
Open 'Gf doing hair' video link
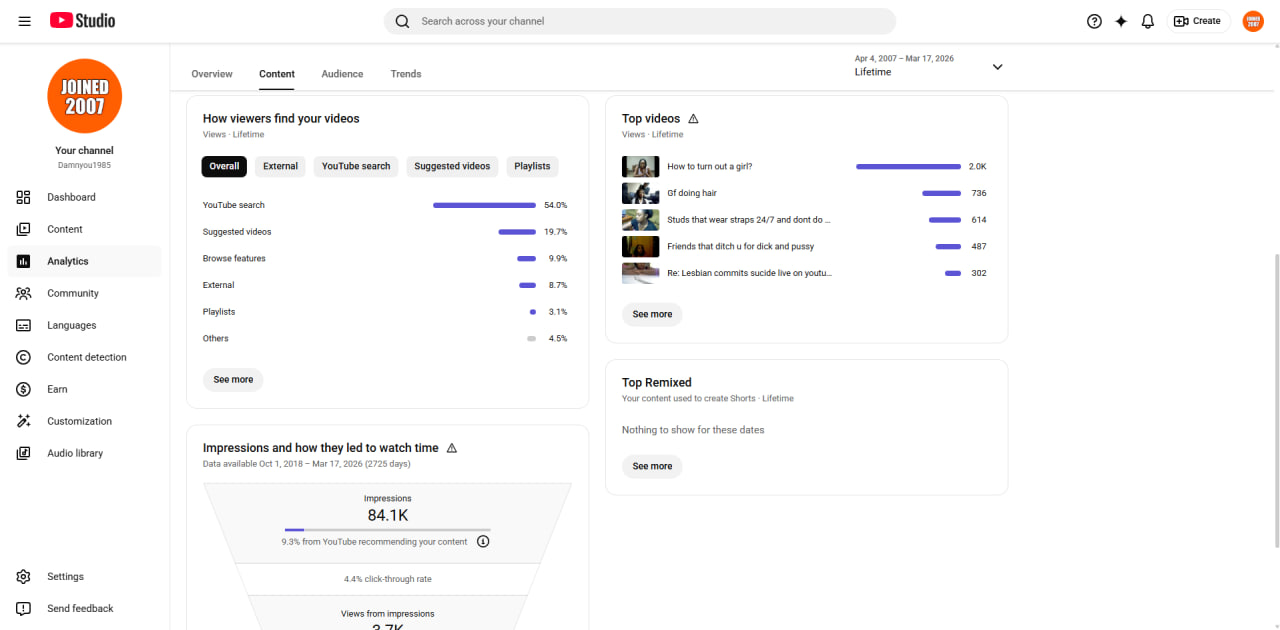(x=692, y=193)
